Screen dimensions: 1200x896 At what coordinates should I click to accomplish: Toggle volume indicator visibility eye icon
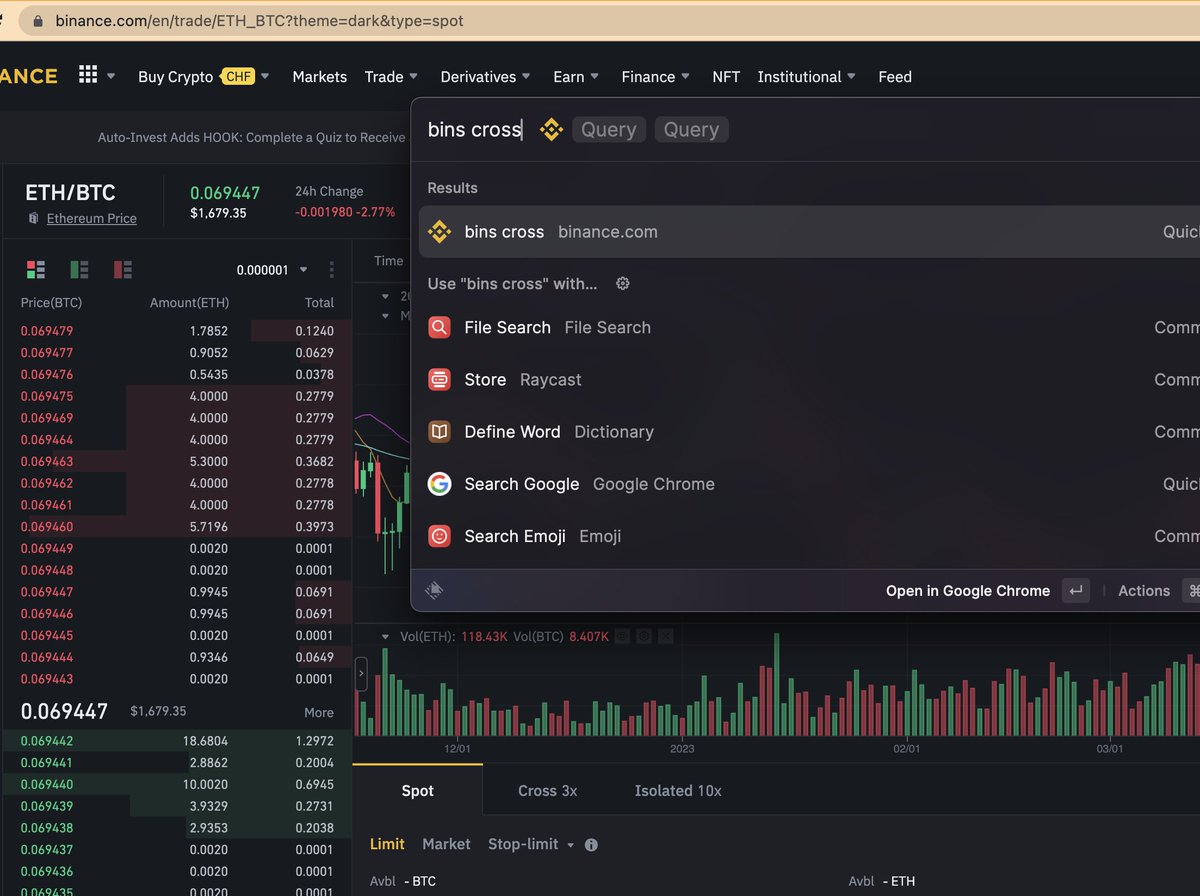tap(623, 636)
